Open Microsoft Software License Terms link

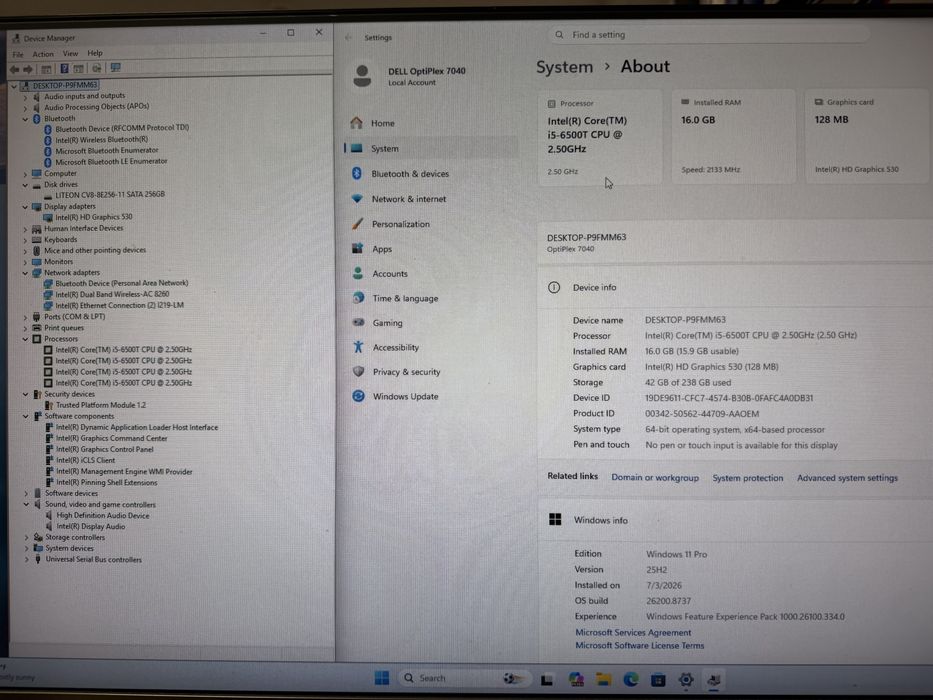pos(640,645)
